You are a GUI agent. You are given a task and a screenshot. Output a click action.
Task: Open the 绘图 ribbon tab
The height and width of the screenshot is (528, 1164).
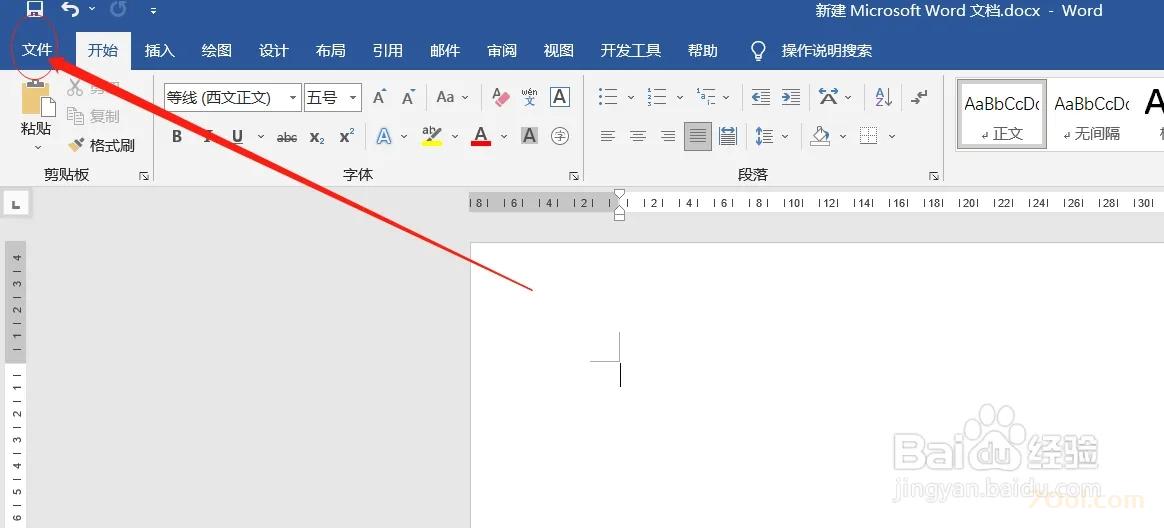pyautogui.click(x=217, y=50)
